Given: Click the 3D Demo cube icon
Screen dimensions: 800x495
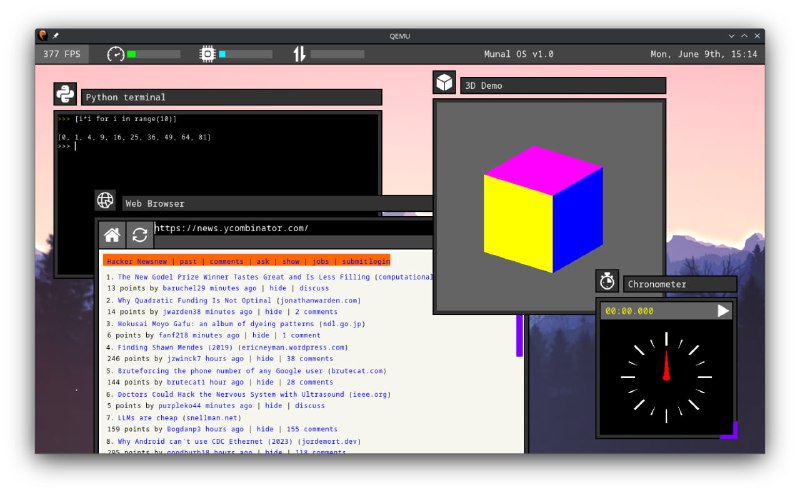Looking at the screenshot, I should (444, 83).
